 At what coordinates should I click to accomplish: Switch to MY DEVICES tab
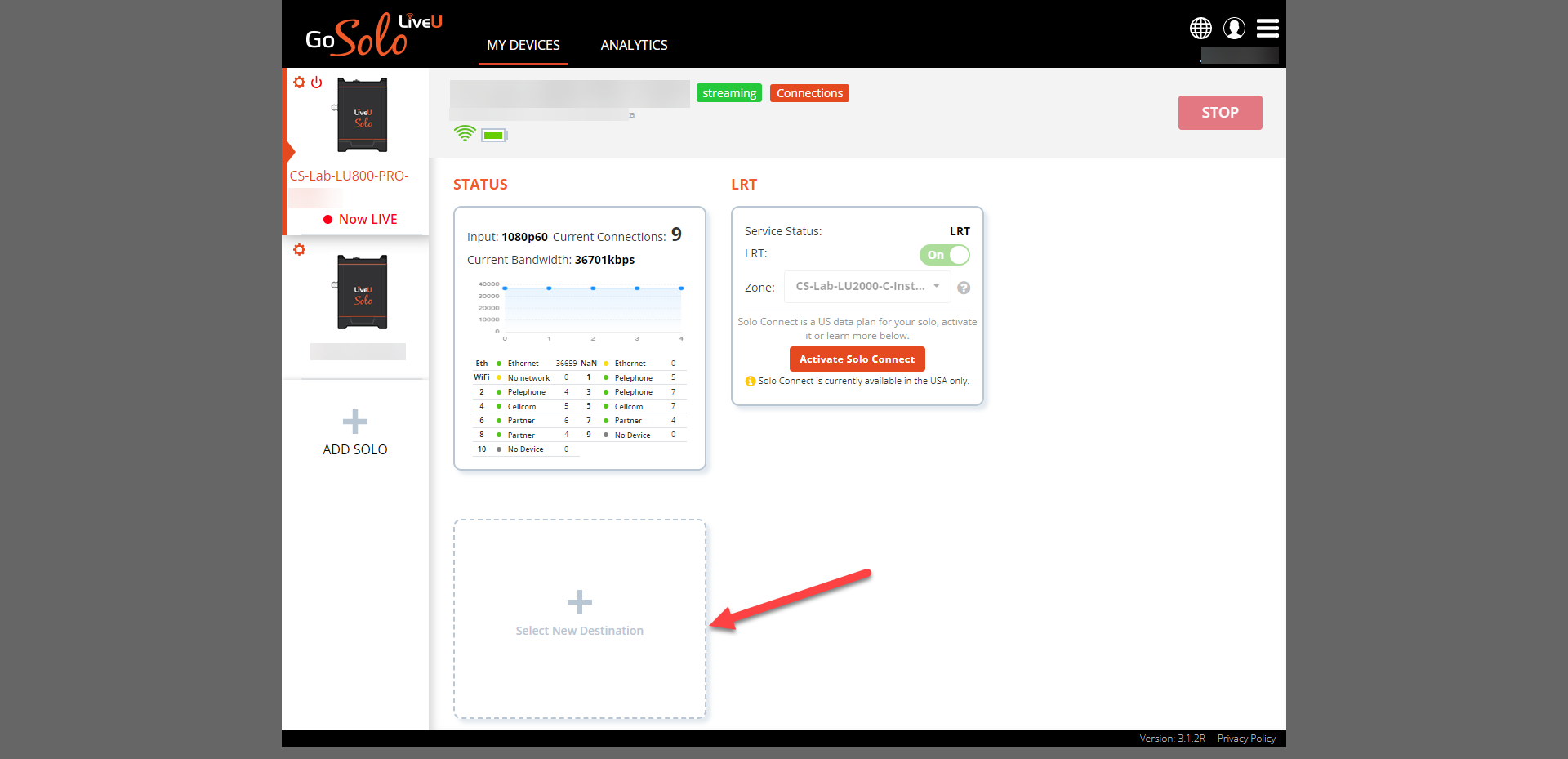tap(523, 45)
